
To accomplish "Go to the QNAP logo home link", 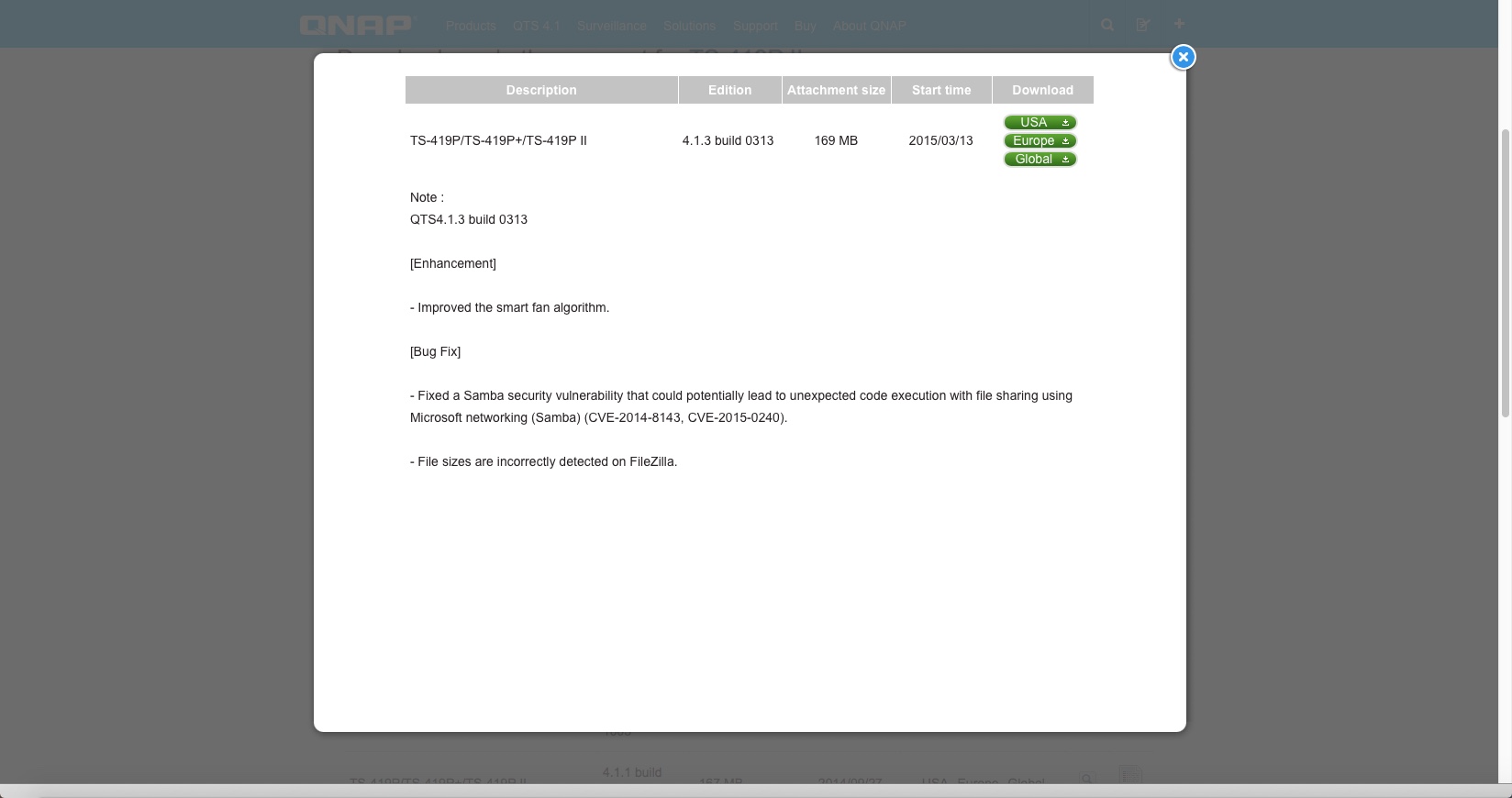I will tap(358, 25).
